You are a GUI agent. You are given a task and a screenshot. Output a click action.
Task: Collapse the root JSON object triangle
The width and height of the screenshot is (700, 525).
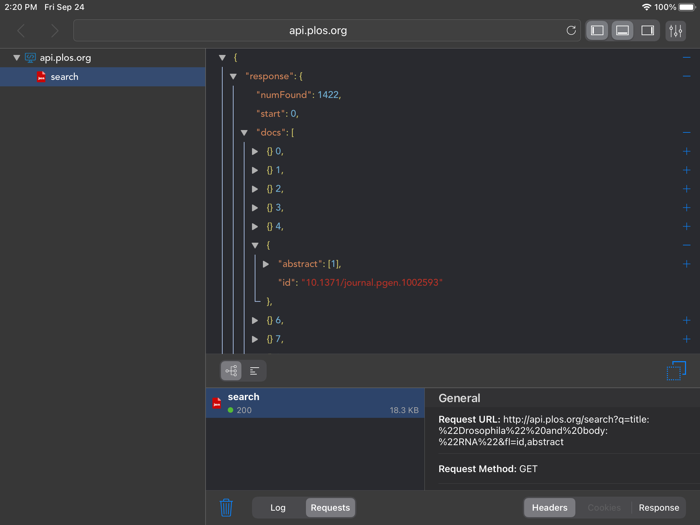click(x=222, y=58)
